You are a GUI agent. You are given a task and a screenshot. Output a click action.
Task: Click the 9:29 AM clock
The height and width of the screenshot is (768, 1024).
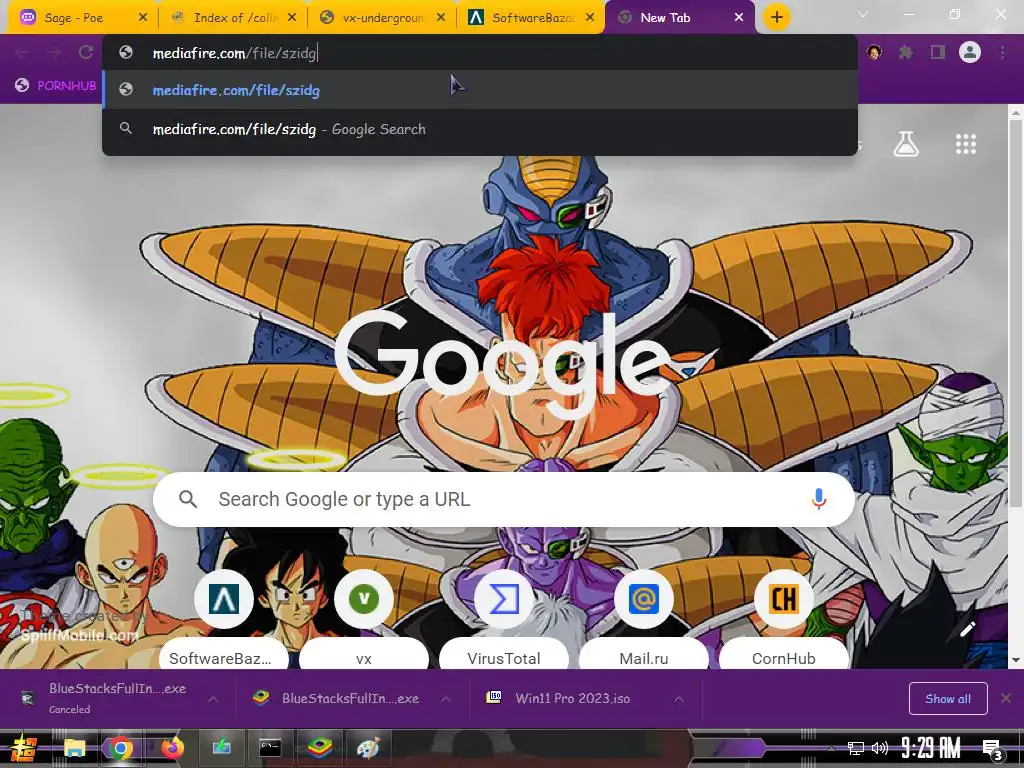tap(931, 748)
